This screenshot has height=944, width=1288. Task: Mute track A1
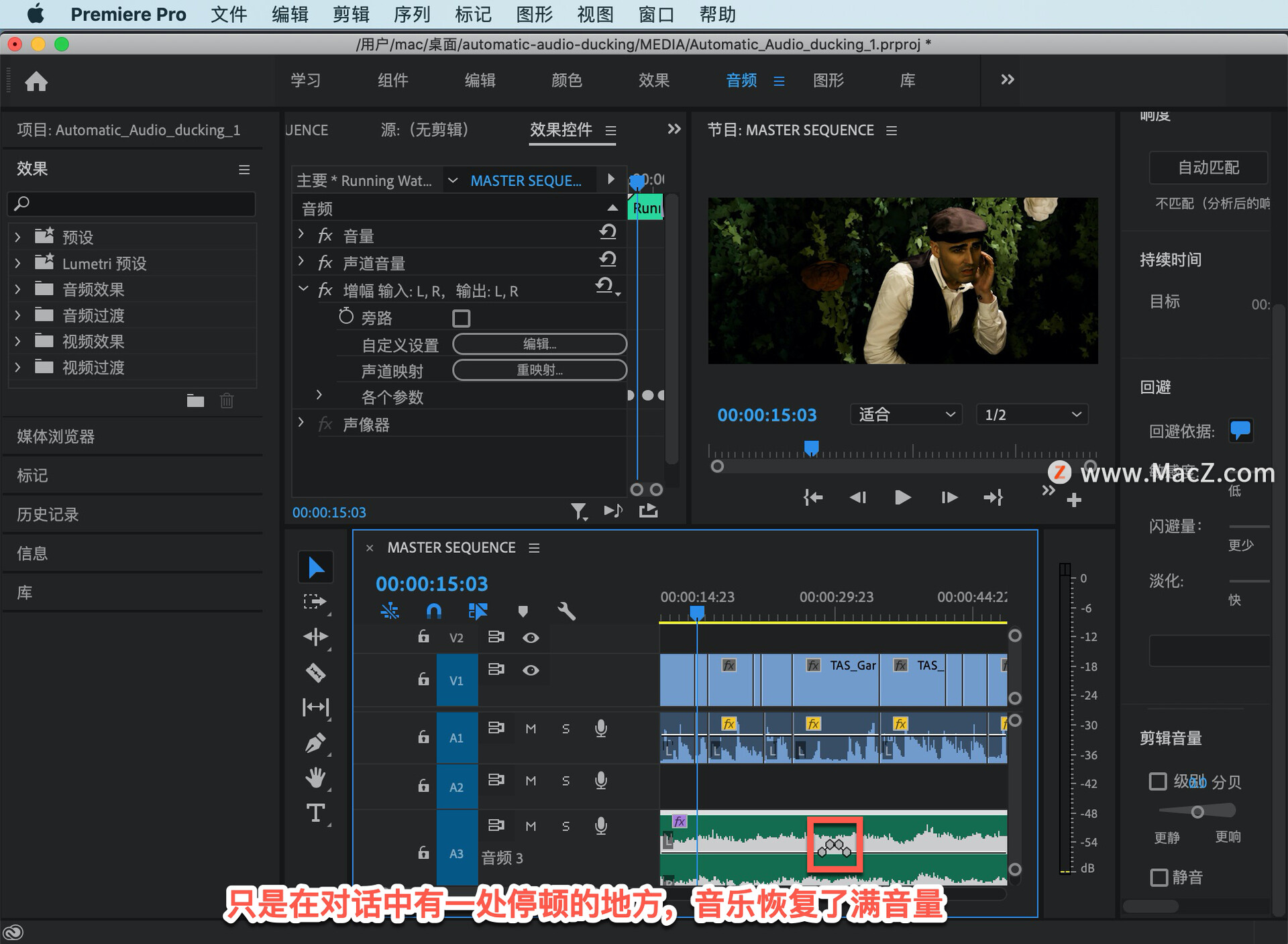pos(531,729)
